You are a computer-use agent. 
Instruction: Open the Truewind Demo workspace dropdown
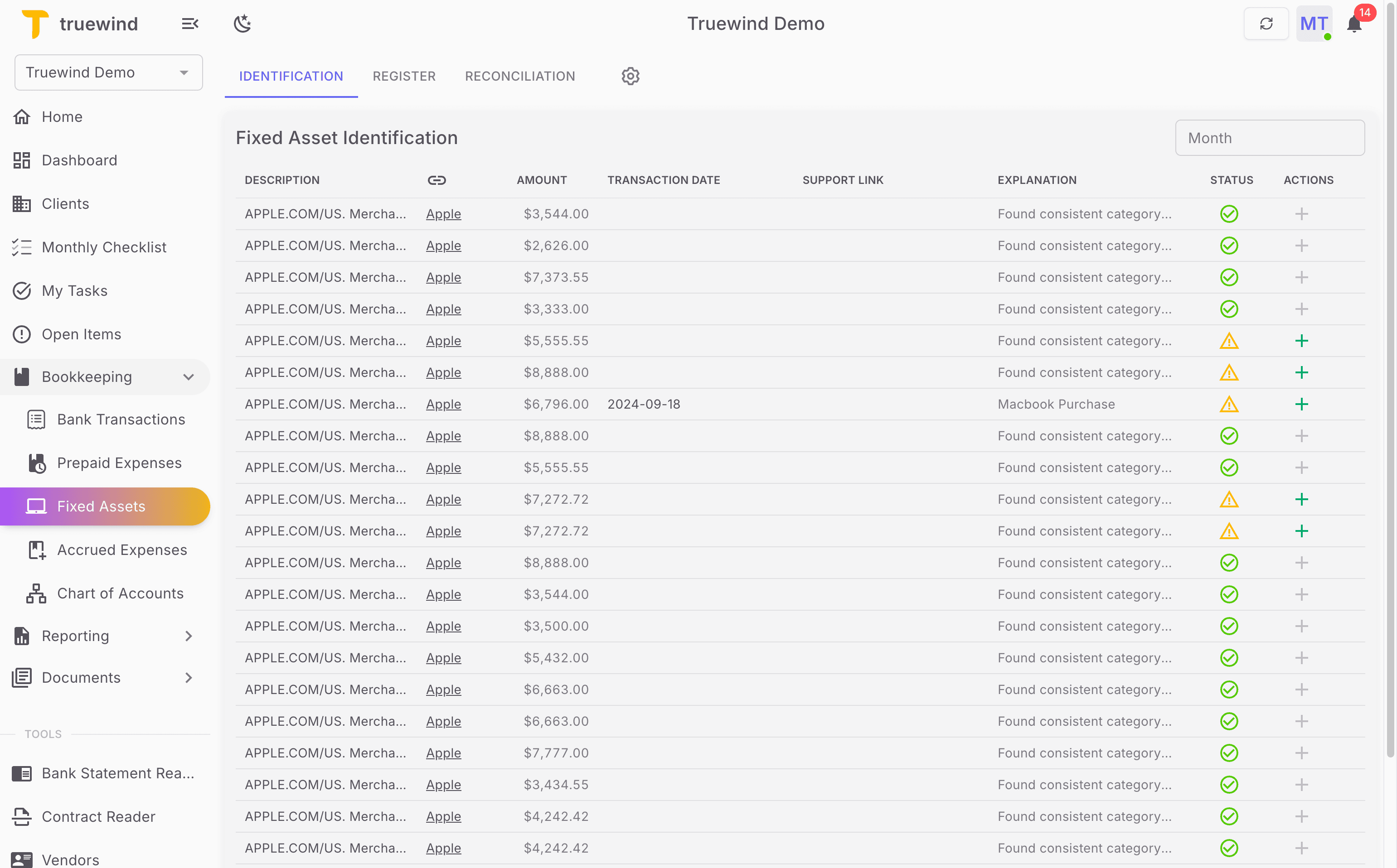click(109, 72)
